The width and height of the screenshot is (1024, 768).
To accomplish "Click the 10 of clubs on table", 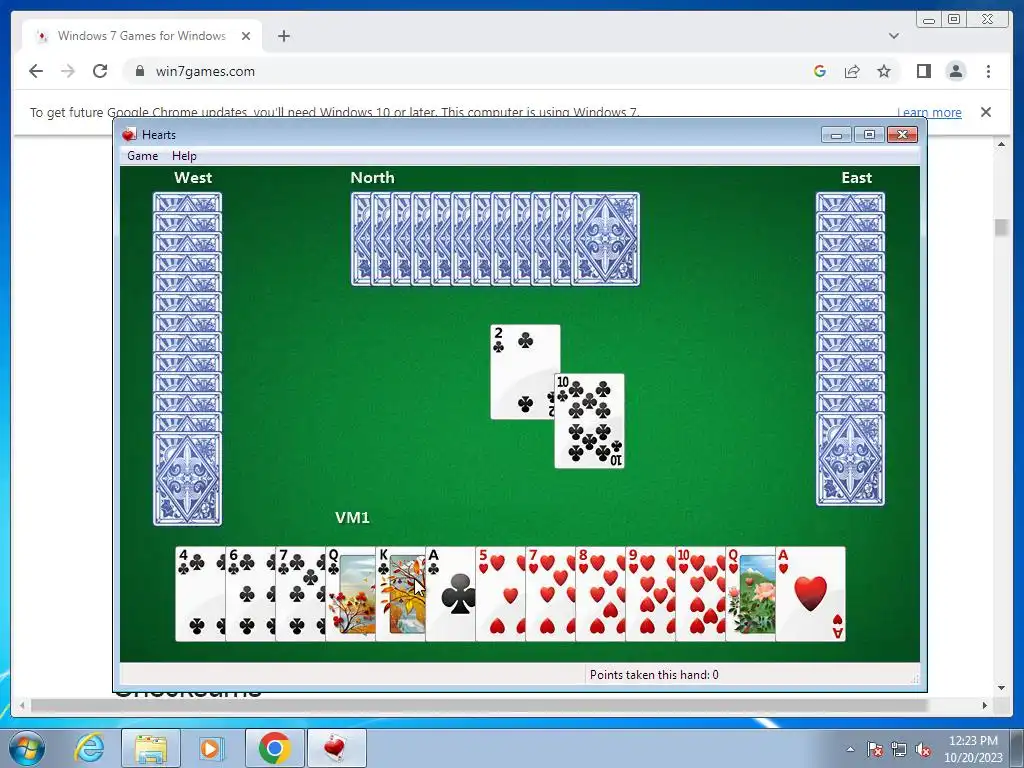I will point(589,421).
